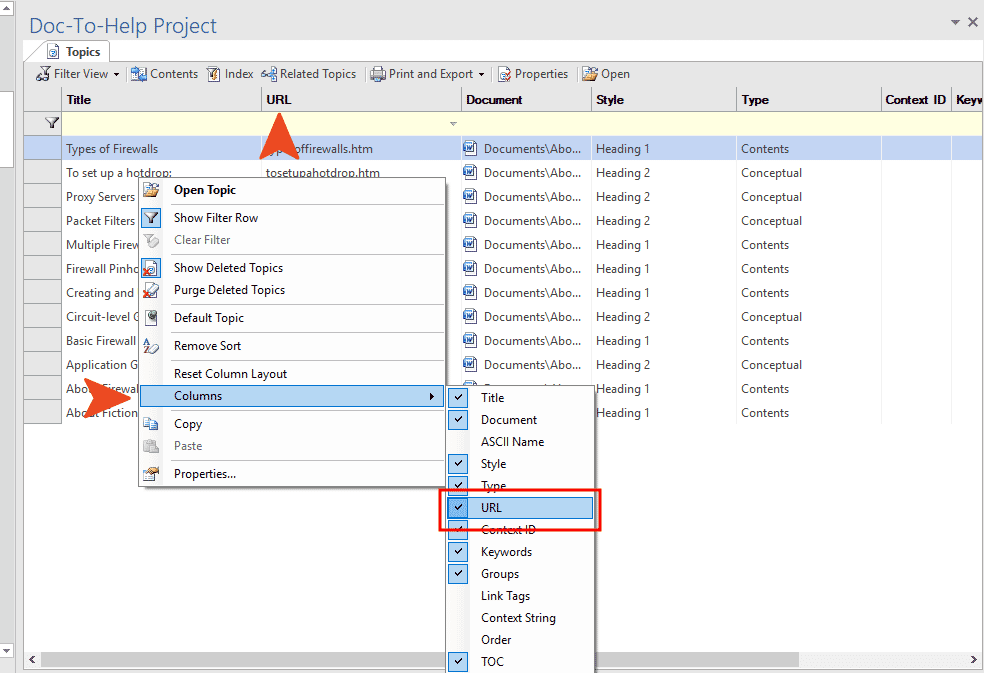Click the Copy icon in context menu
Screen dimensions: 984x673
coord(151,424)
